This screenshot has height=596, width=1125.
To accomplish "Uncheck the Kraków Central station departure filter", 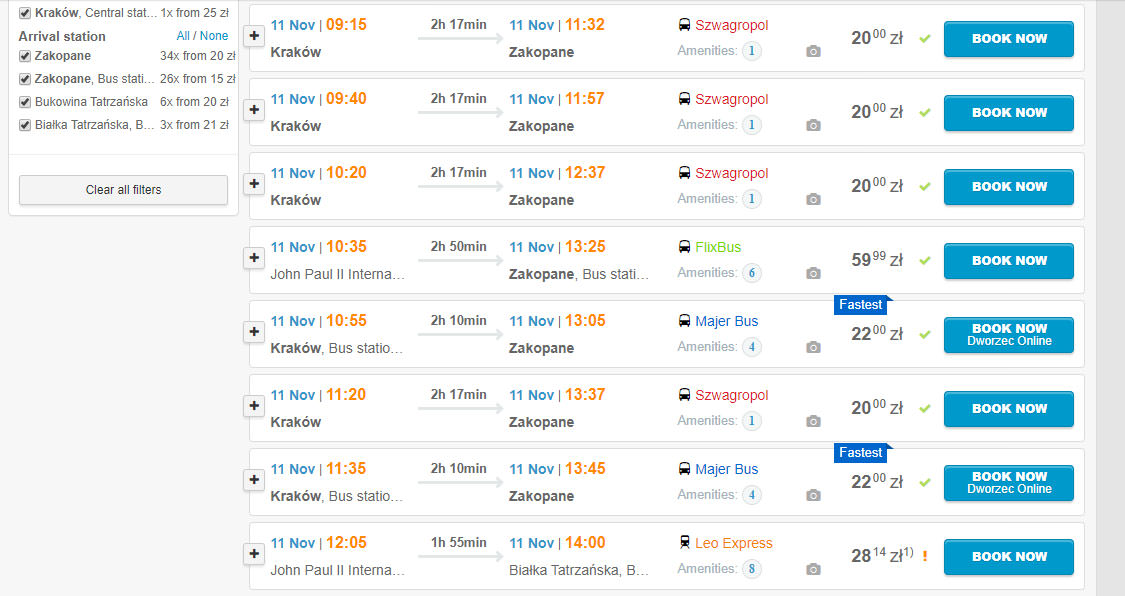I will (x=25, y=13).
